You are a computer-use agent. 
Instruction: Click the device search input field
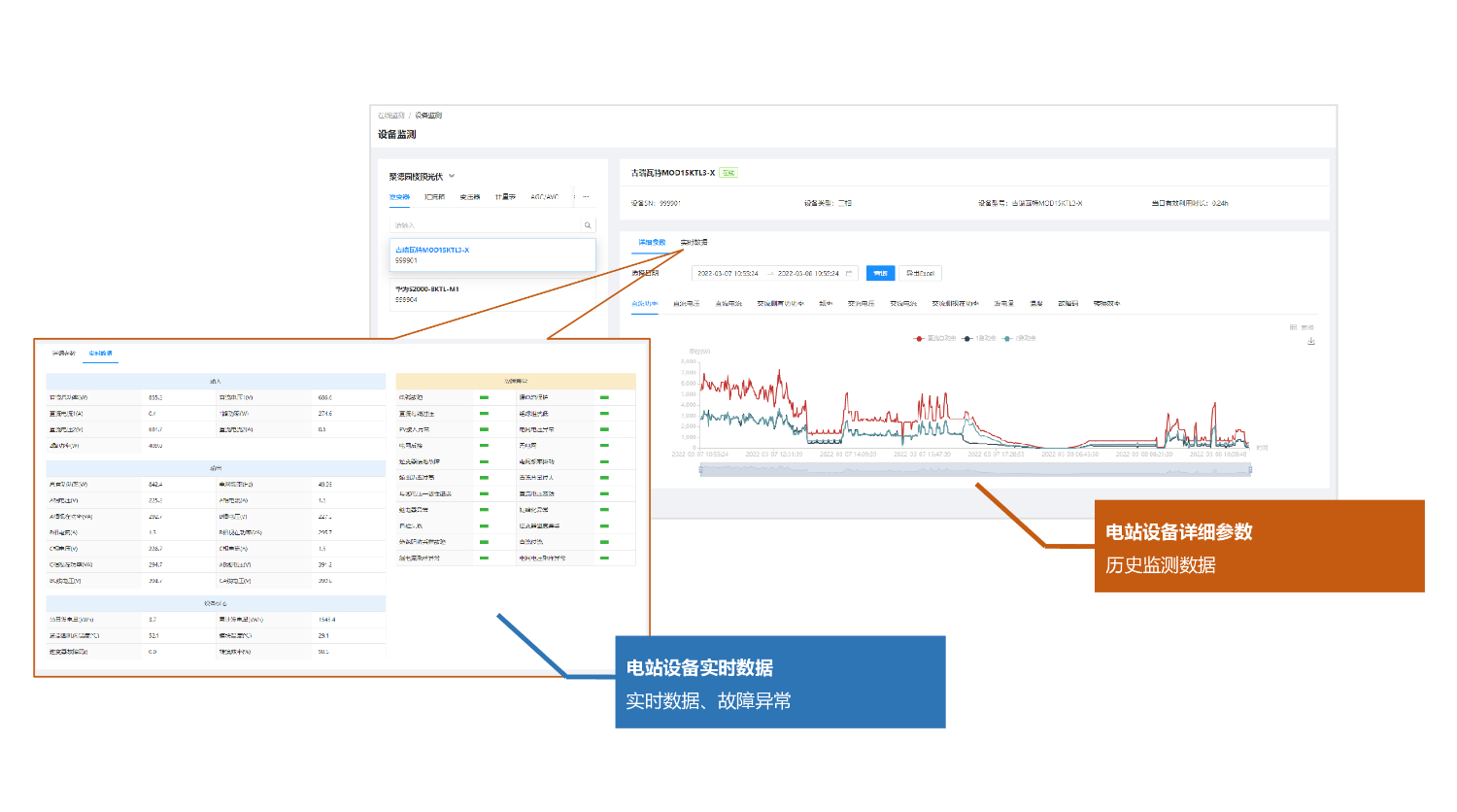(486, 225)
